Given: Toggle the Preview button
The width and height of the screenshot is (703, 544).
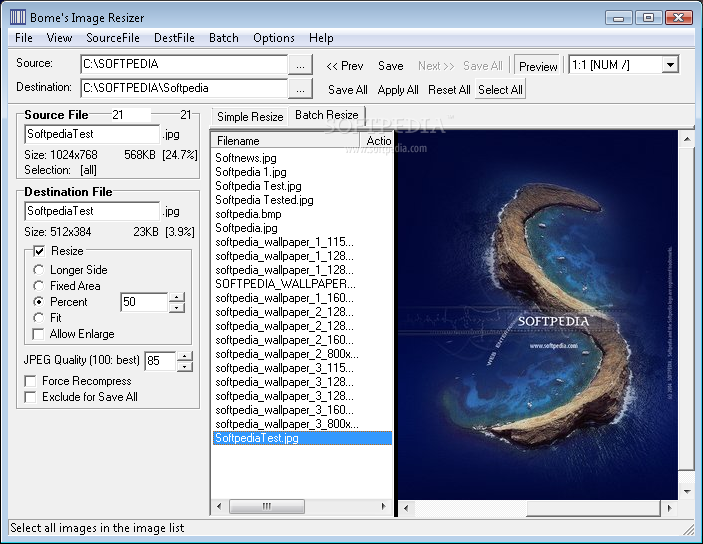Looking at the screenshot, I should click(x=538, y=66).
